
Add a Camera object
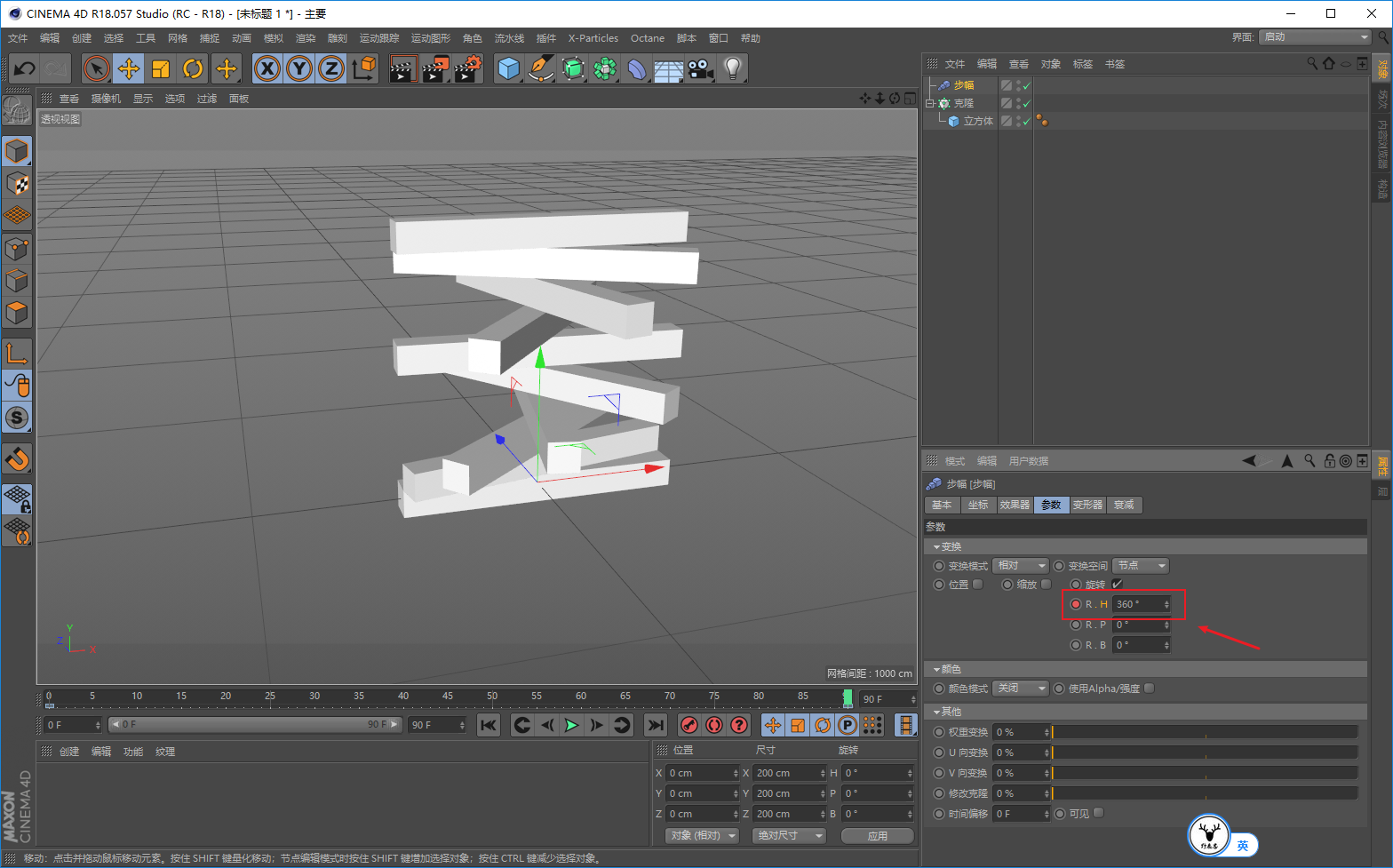tap(701, 68)
